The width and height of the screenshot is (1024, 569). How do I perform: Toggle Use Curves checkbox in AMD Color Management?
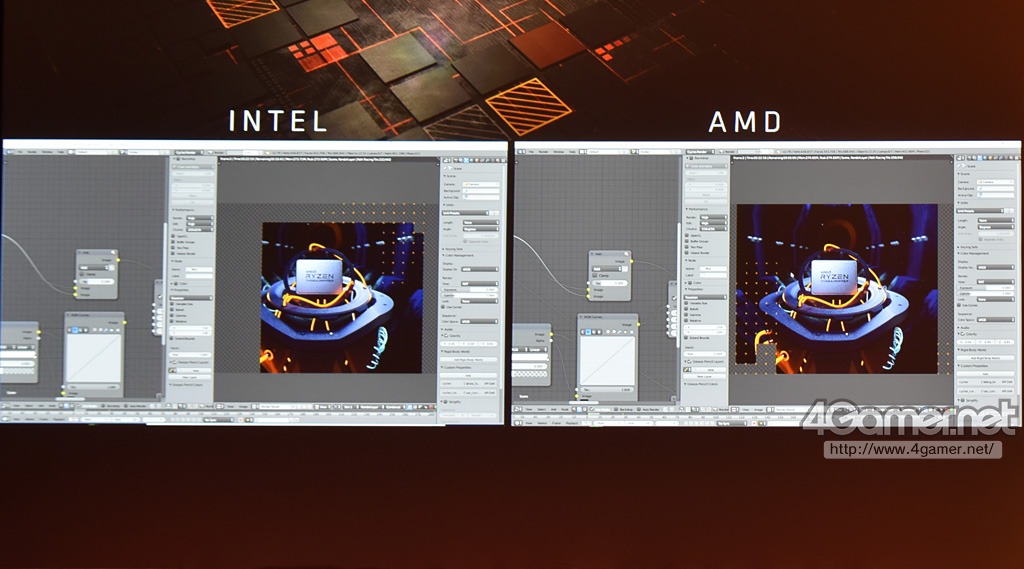[959, 305]
